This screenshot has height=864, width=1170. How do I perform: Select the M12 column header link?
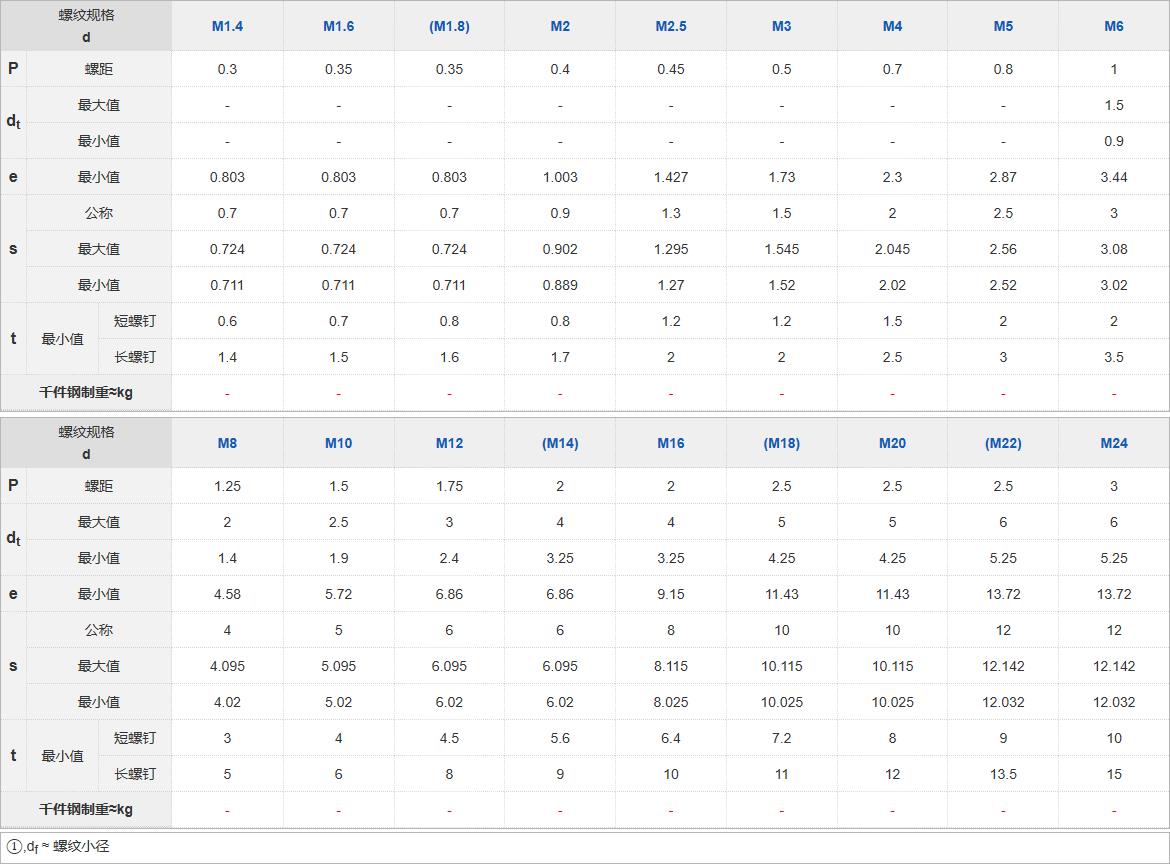tap(449, 443)
